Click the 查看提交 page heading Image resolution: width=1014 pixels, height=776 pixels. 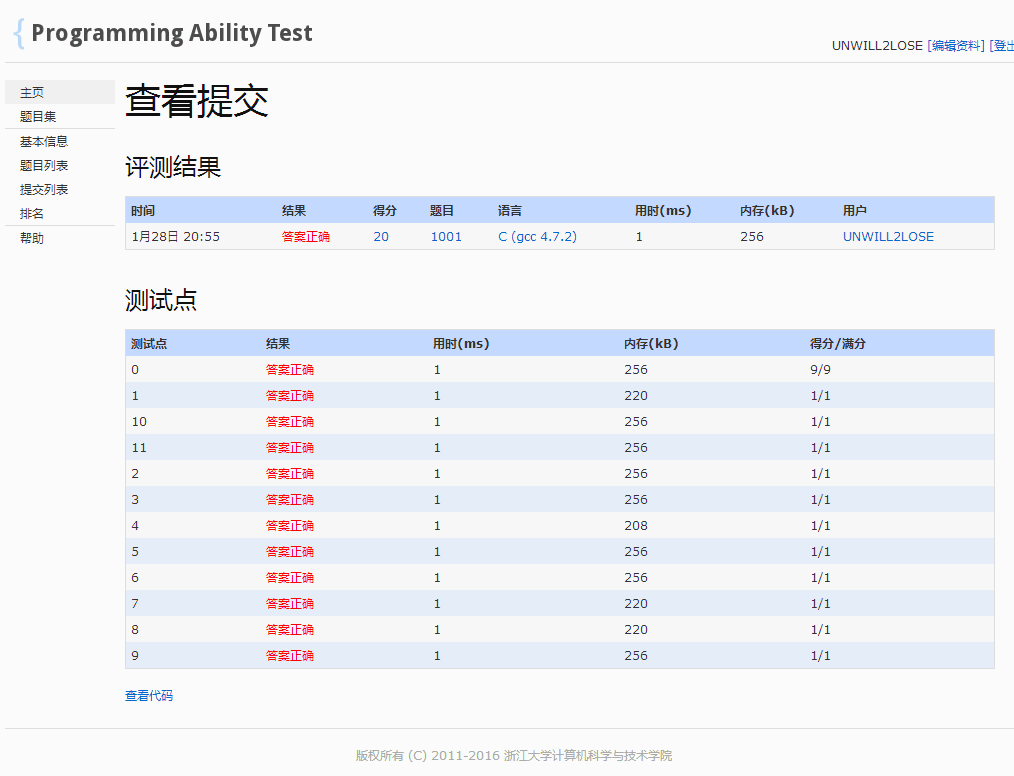(197, 101)
